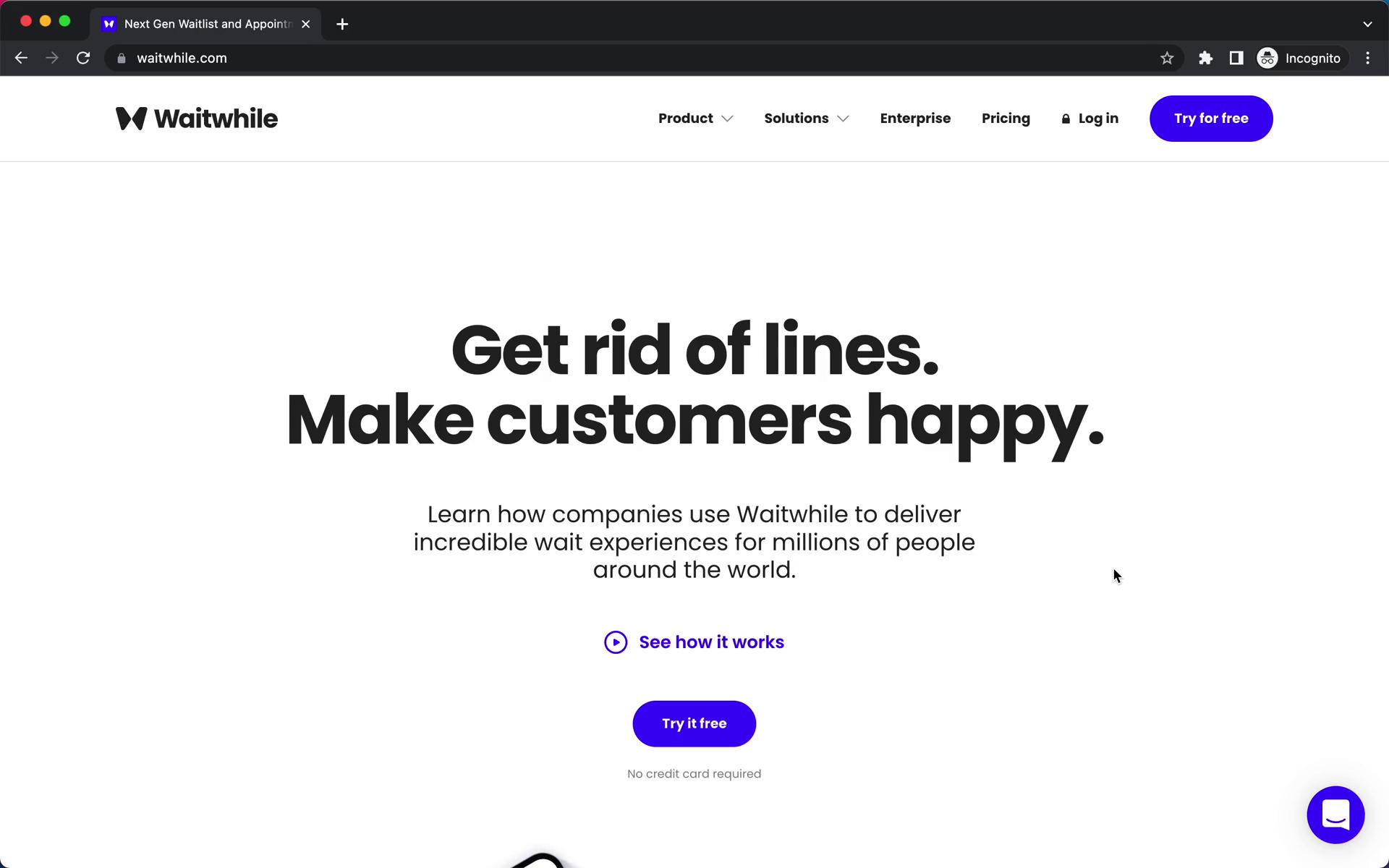Screen dimensions: 1389x868
Task: Click the Waitwhile chat bubble icon
Action: pos(1335,814)
